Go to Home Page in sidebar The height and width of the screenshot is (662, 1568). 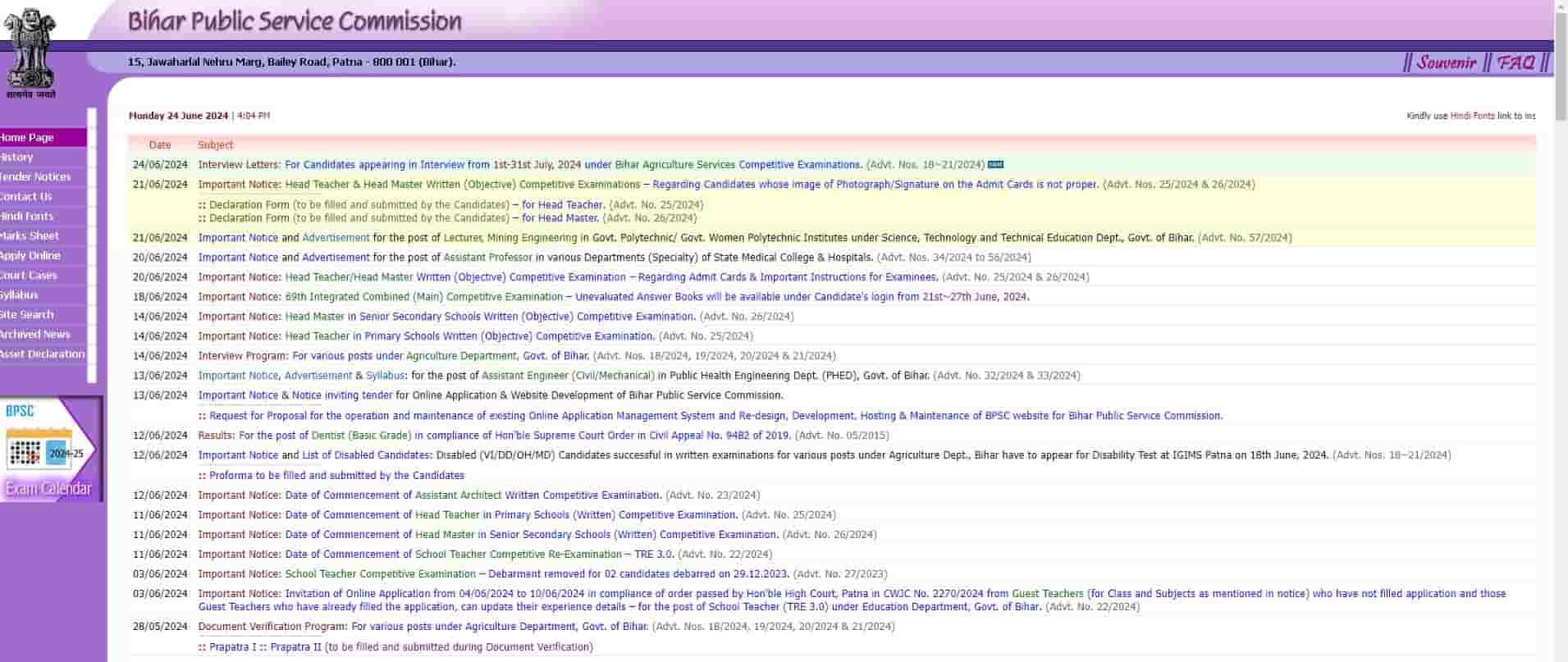pyautogui.click(x=27, y=138)
